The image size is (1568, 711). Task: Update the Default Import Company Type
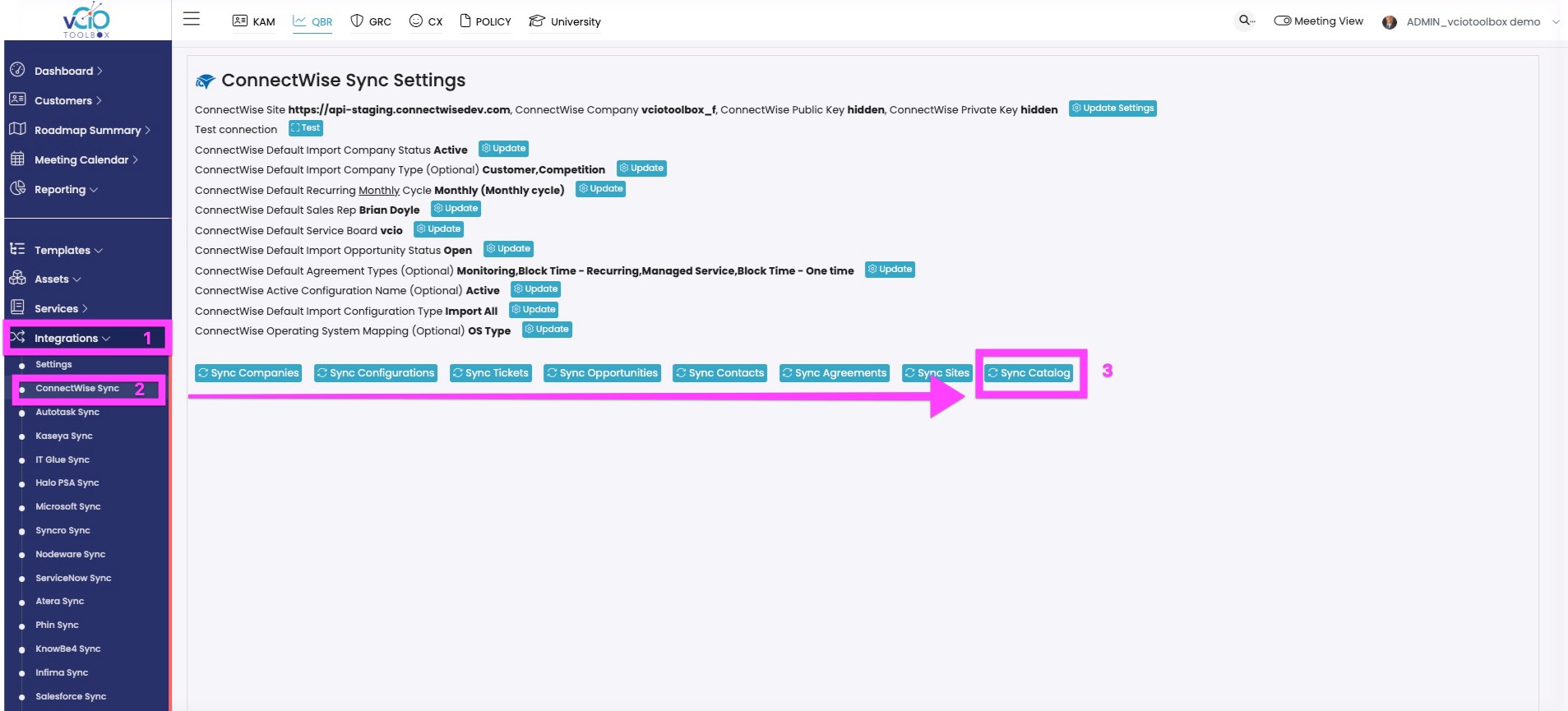click(x=641, y=169)
